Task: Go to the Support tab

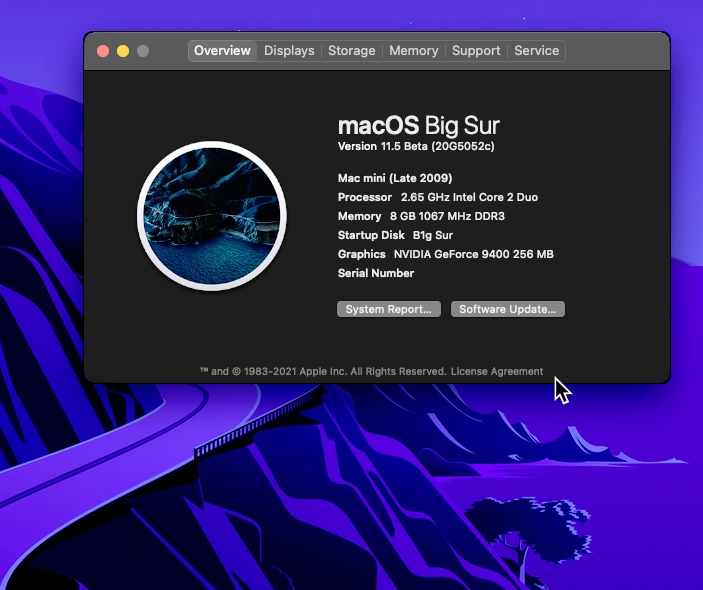Action: (x=476, y=51)
